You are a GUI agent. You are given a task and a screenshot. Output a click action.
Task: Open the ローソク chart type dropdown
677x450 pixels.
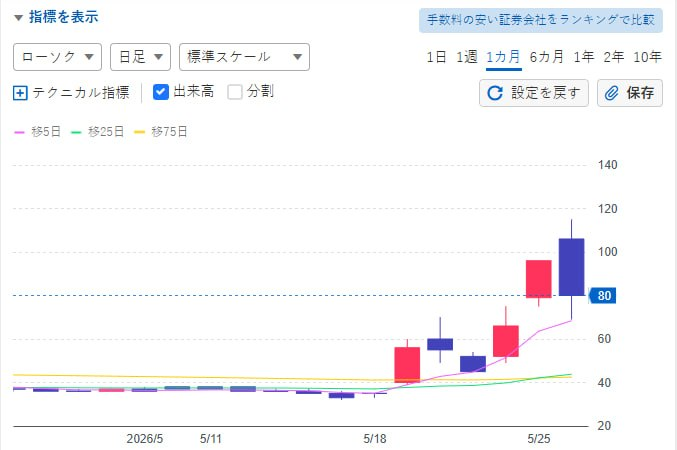(57, 57)
